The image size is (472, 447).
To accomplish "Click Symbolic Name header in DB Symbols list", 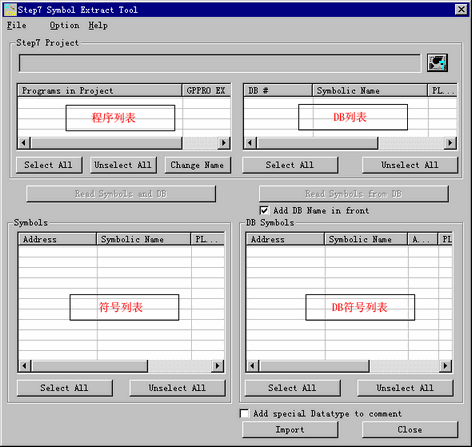I will [x=366, y=239].
